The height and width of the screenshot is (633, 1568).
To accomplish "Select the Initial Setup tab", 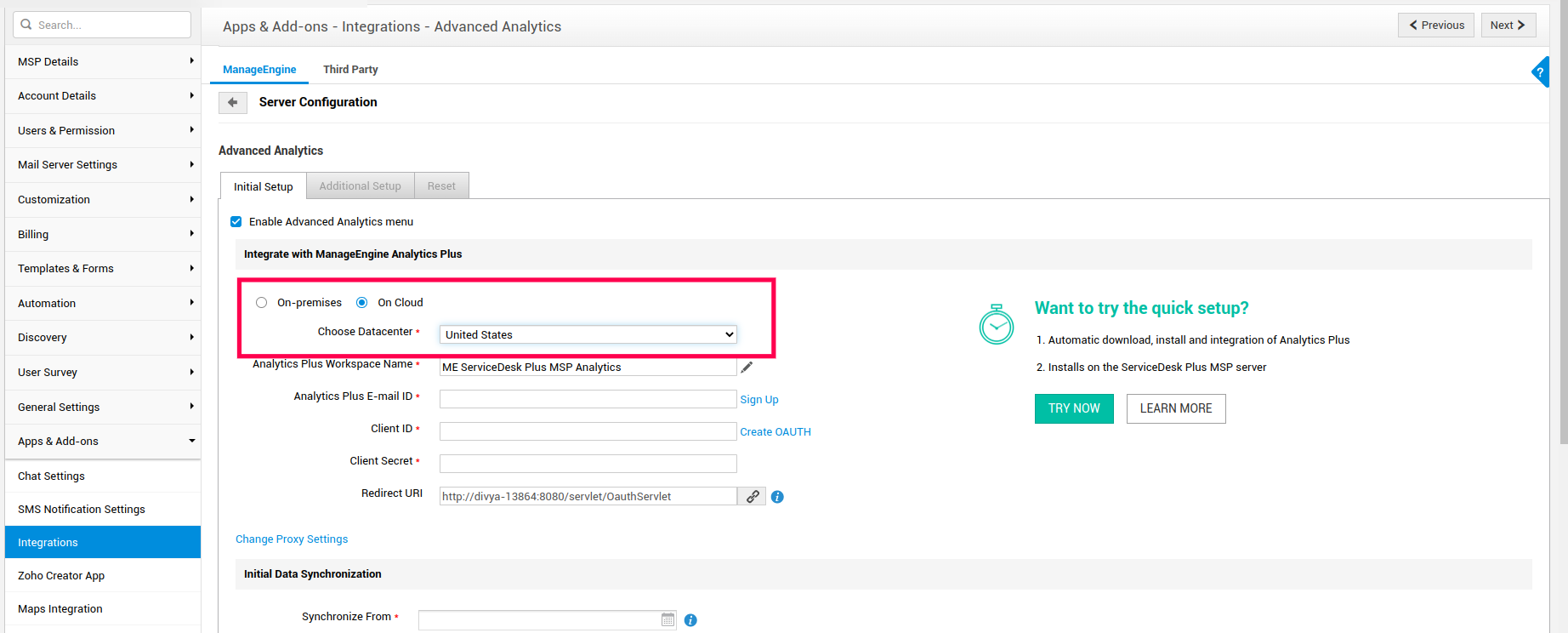I will pyautogui.click(x=264, y=186).
